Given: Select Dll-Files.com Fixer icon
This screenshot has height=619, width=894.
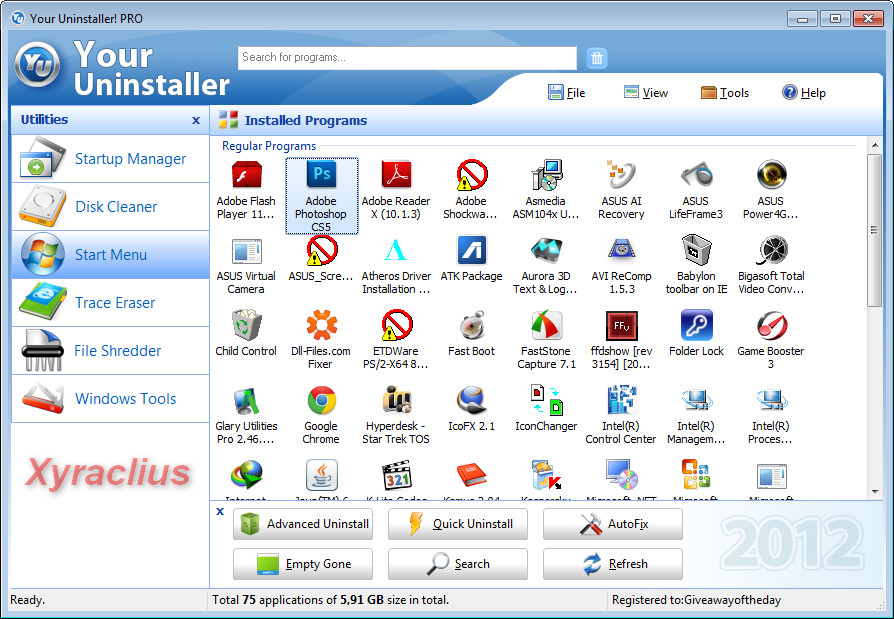Looking at the screenshot, I should coord(322,325).
